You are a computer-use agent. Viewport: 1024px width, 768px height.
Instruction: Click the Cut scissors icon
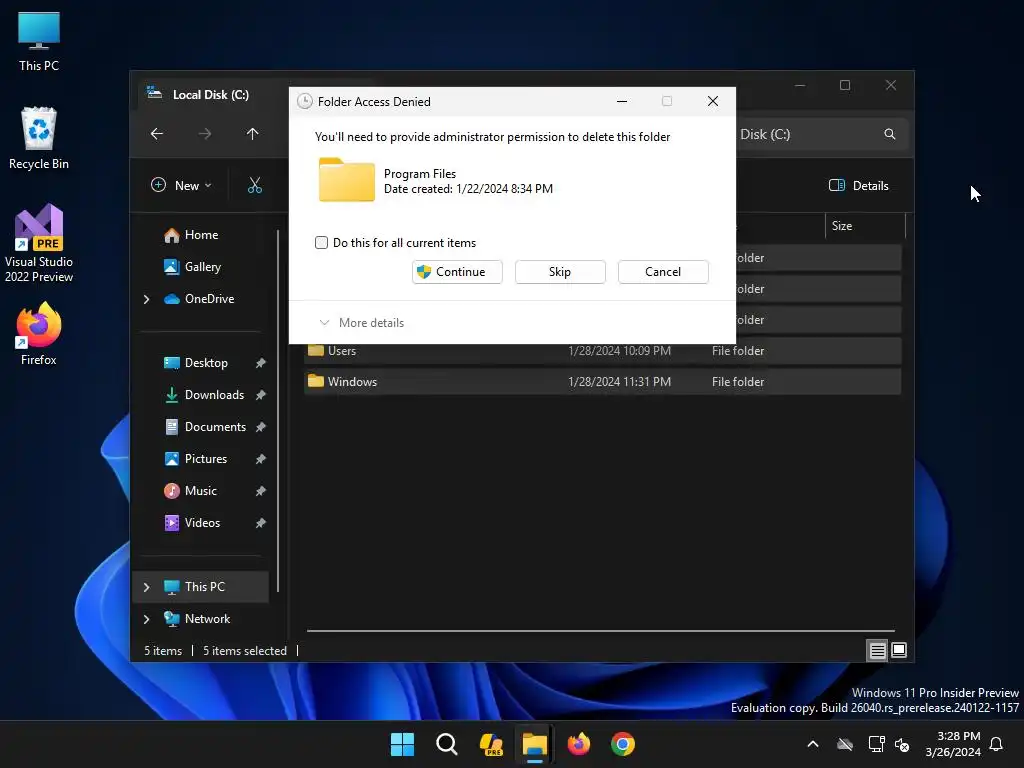click(x=255, y=185)
